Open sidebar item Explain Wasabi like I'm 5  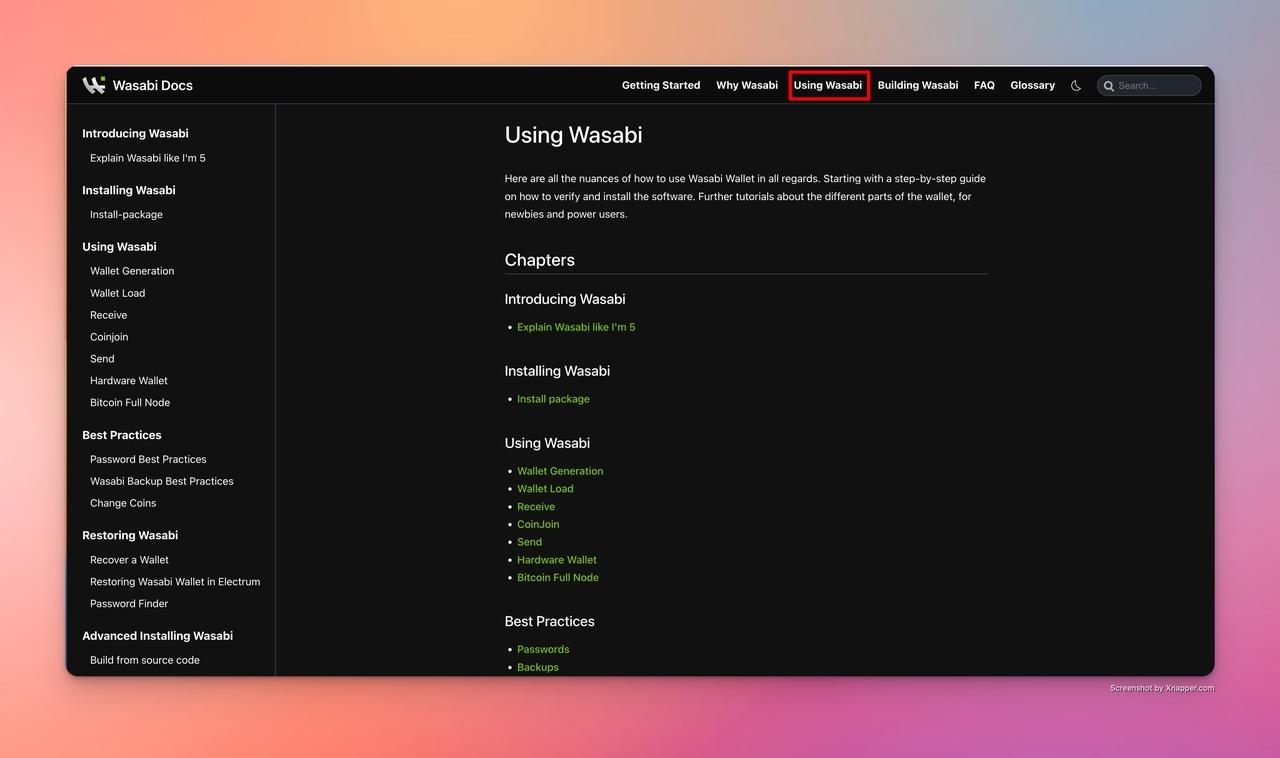[x=147, y=158]
